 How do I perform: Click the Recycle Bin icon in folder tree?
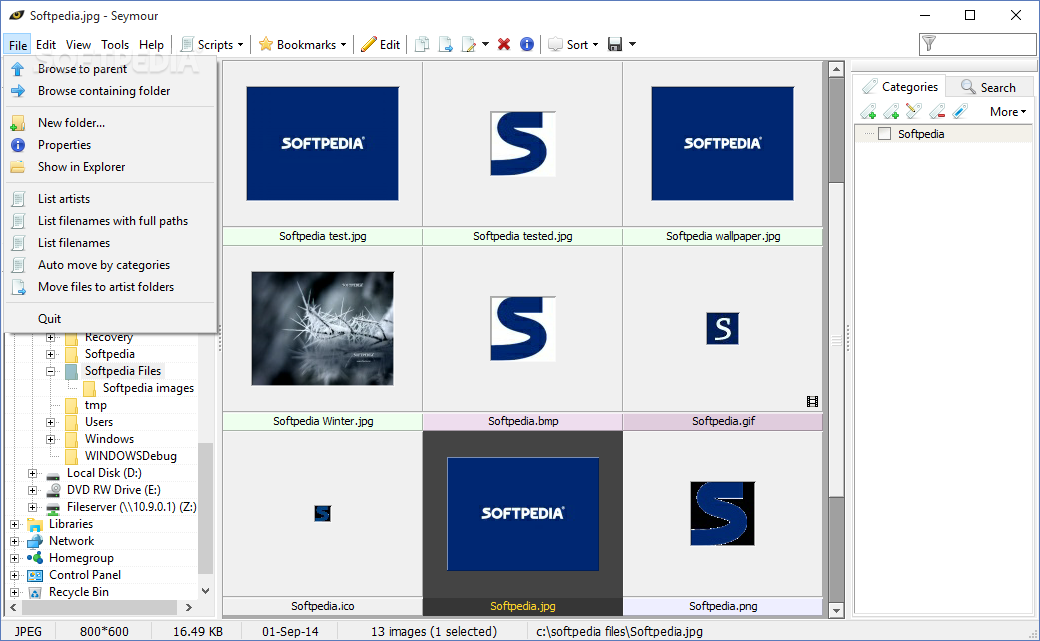(36, 592)
